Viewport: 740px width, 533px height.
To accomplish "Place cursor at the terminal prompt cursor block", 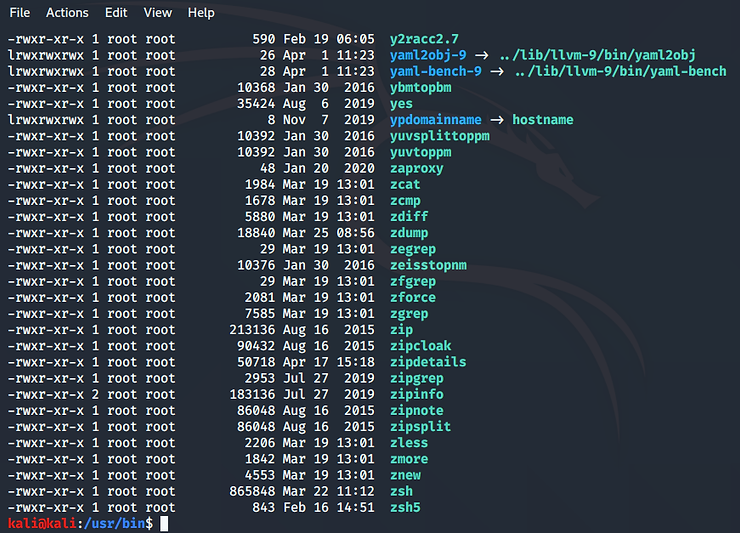I will 164,524.
